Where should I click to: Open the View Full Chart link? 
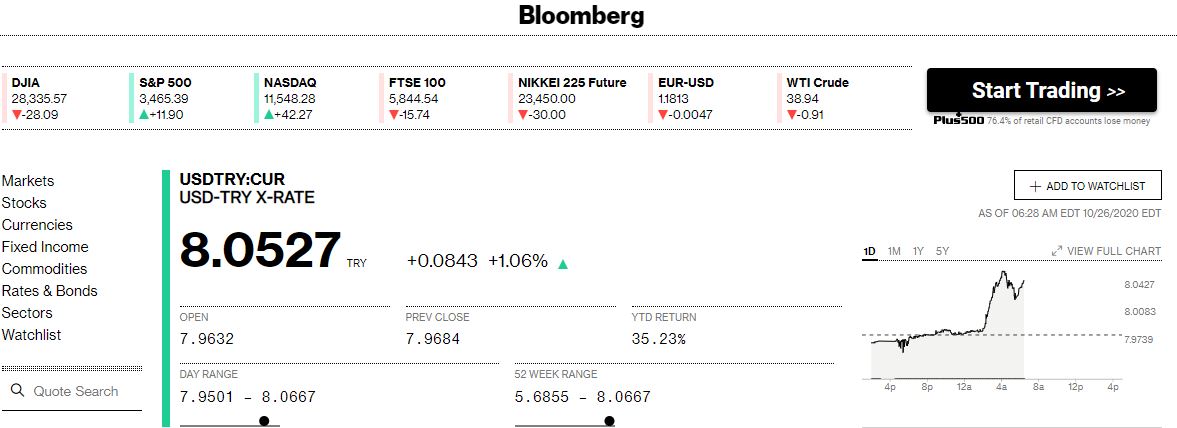tap(1106, 251)
